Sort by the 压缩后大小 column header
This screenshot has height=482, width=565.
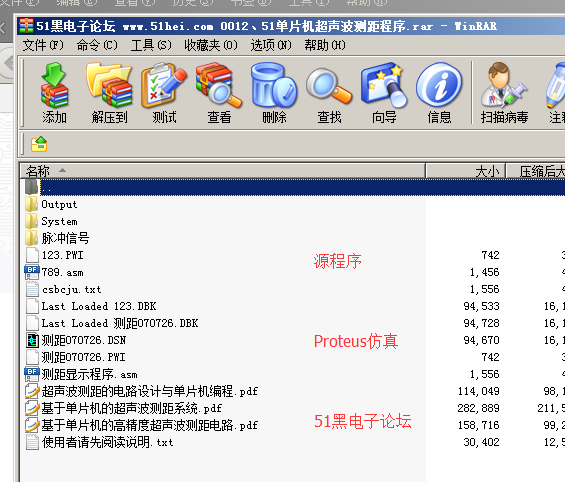(x=536, y=170)
